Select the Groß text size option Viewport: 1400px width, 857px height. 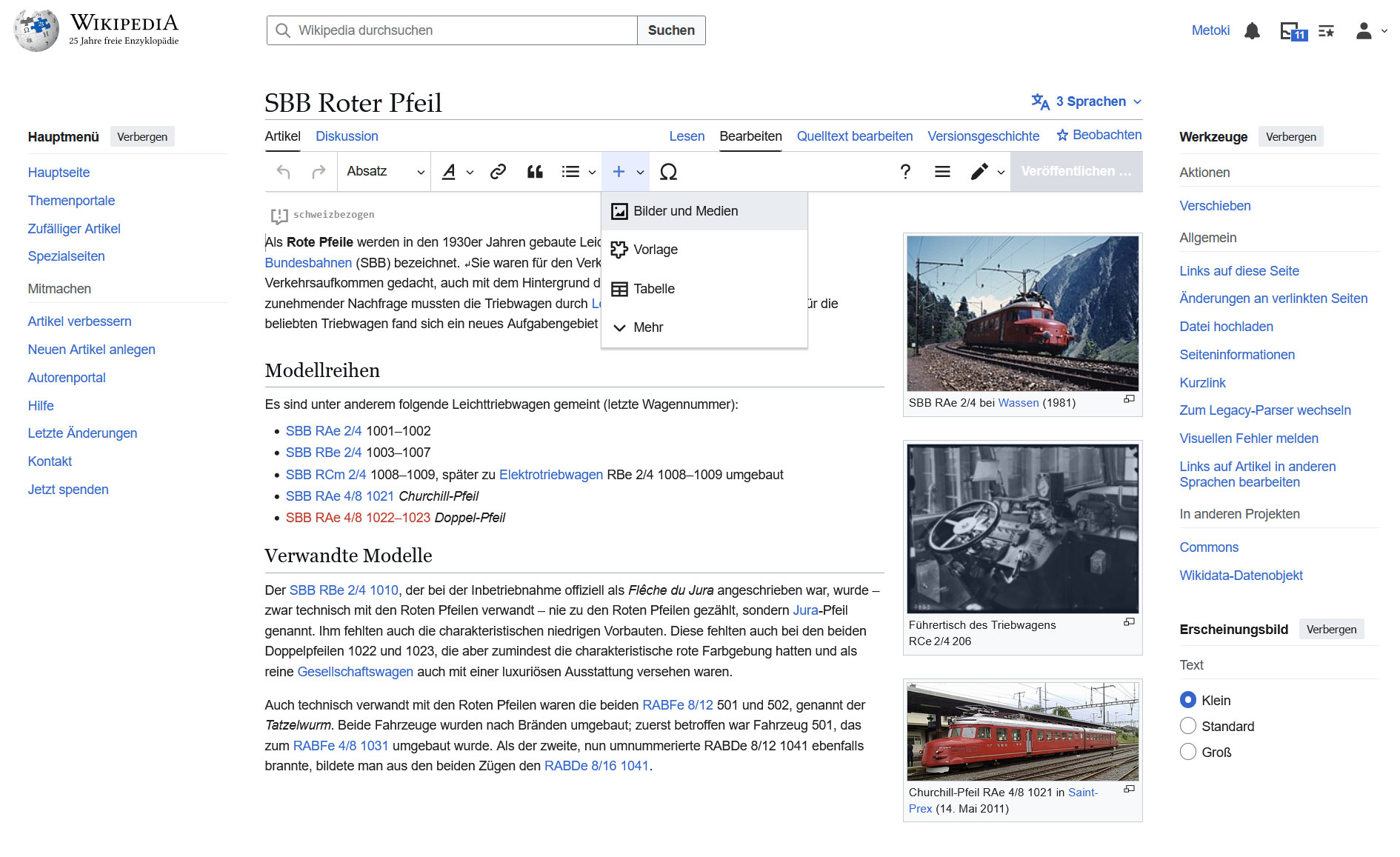tap(1187, 752)
